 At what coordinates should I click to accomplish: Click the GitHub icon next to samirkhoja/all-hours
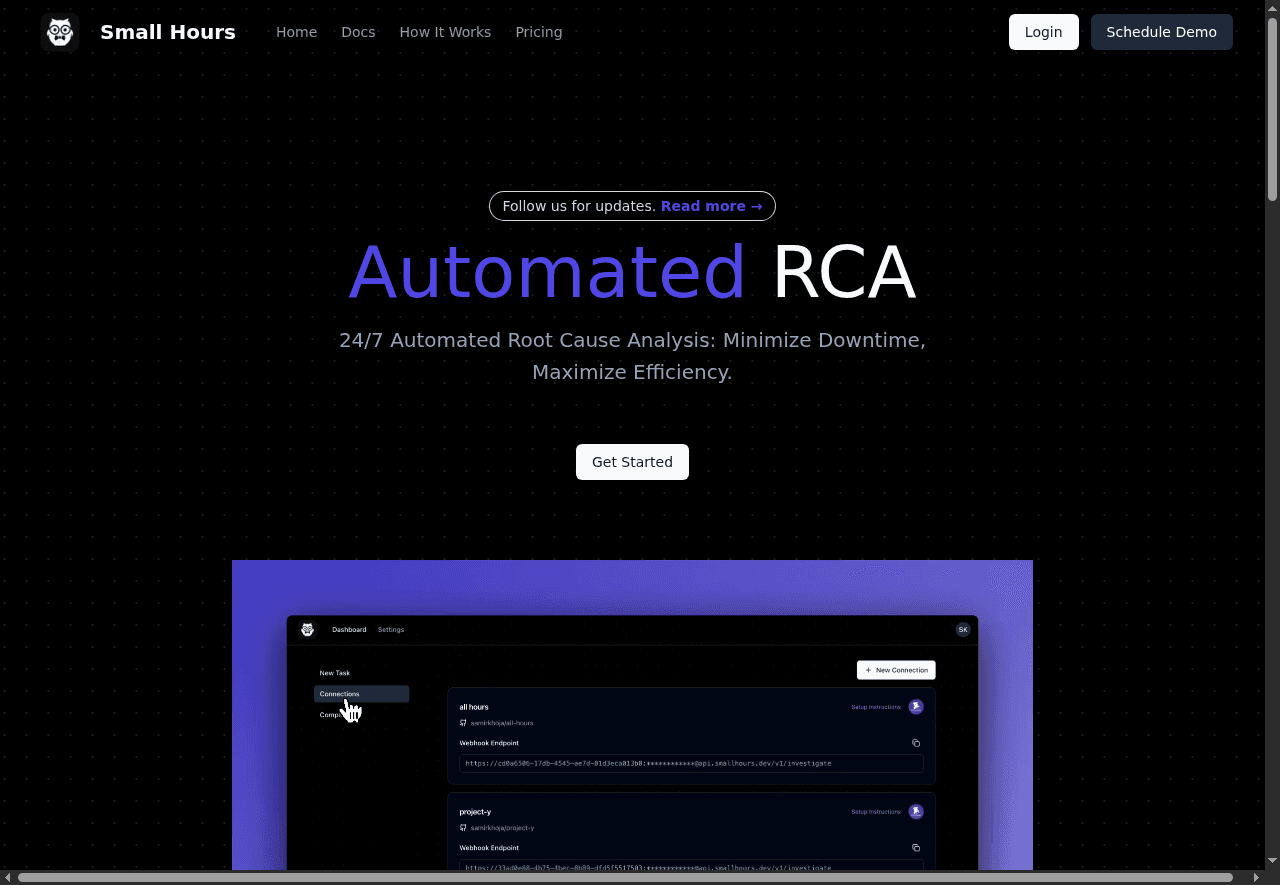pos(463,723)
